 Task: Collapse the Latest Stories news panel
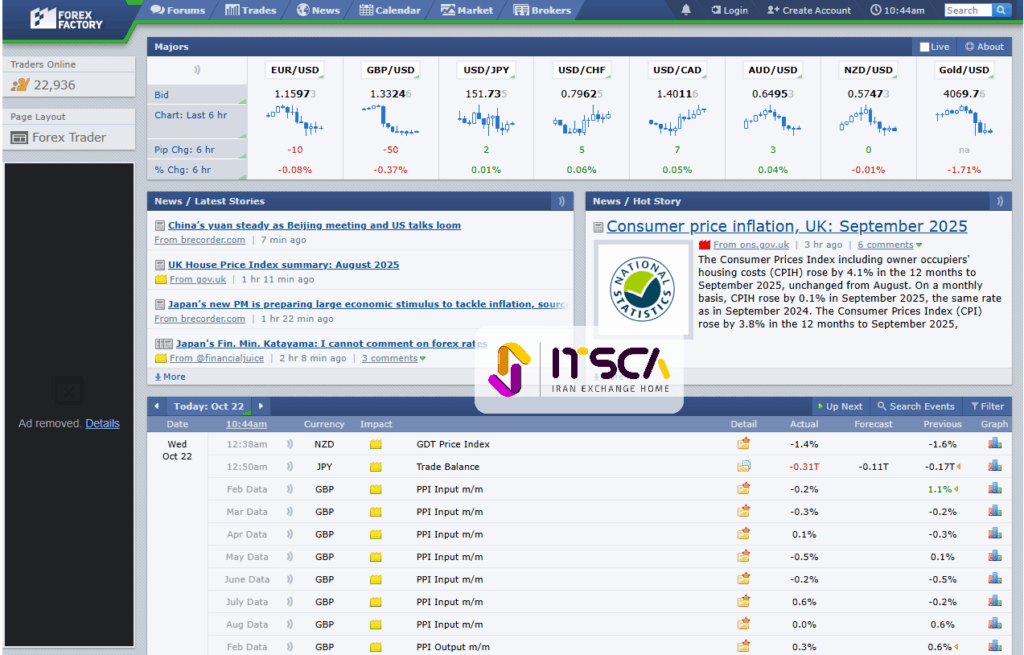(562, 201)
